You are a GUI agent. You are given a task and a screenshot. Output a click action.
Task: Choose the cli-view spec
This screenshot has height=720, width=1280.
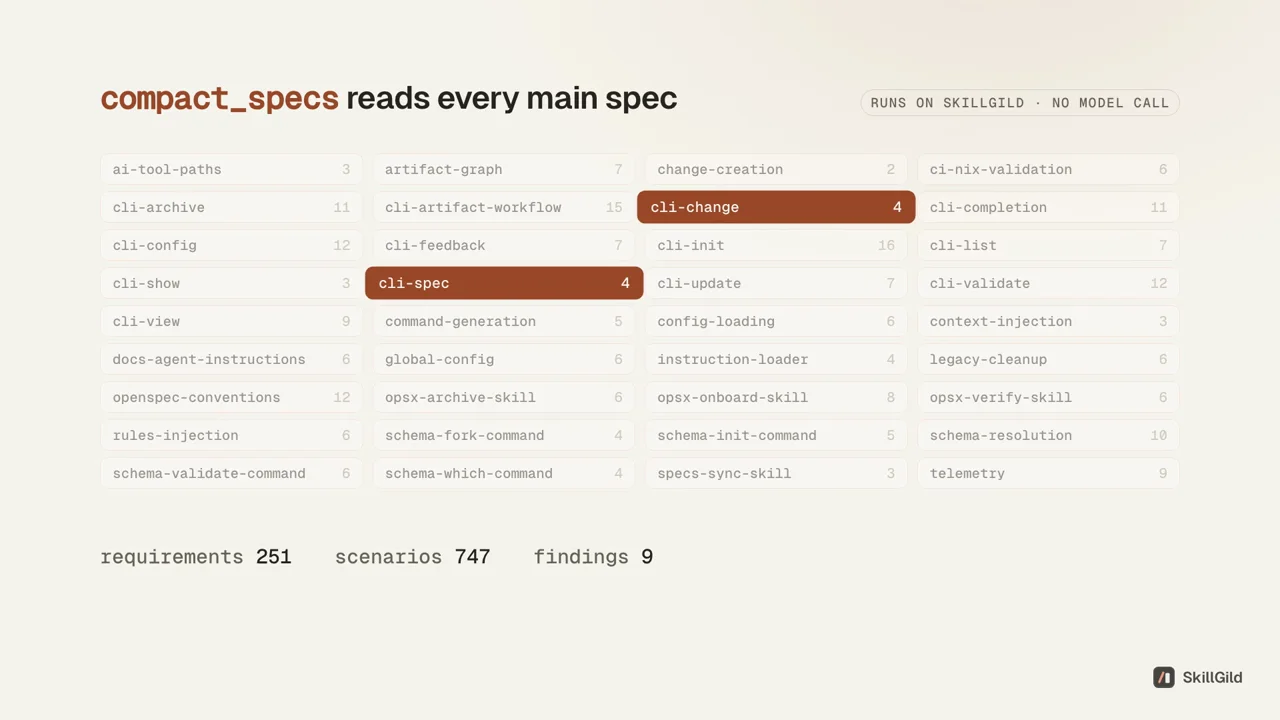click(231, 321)
